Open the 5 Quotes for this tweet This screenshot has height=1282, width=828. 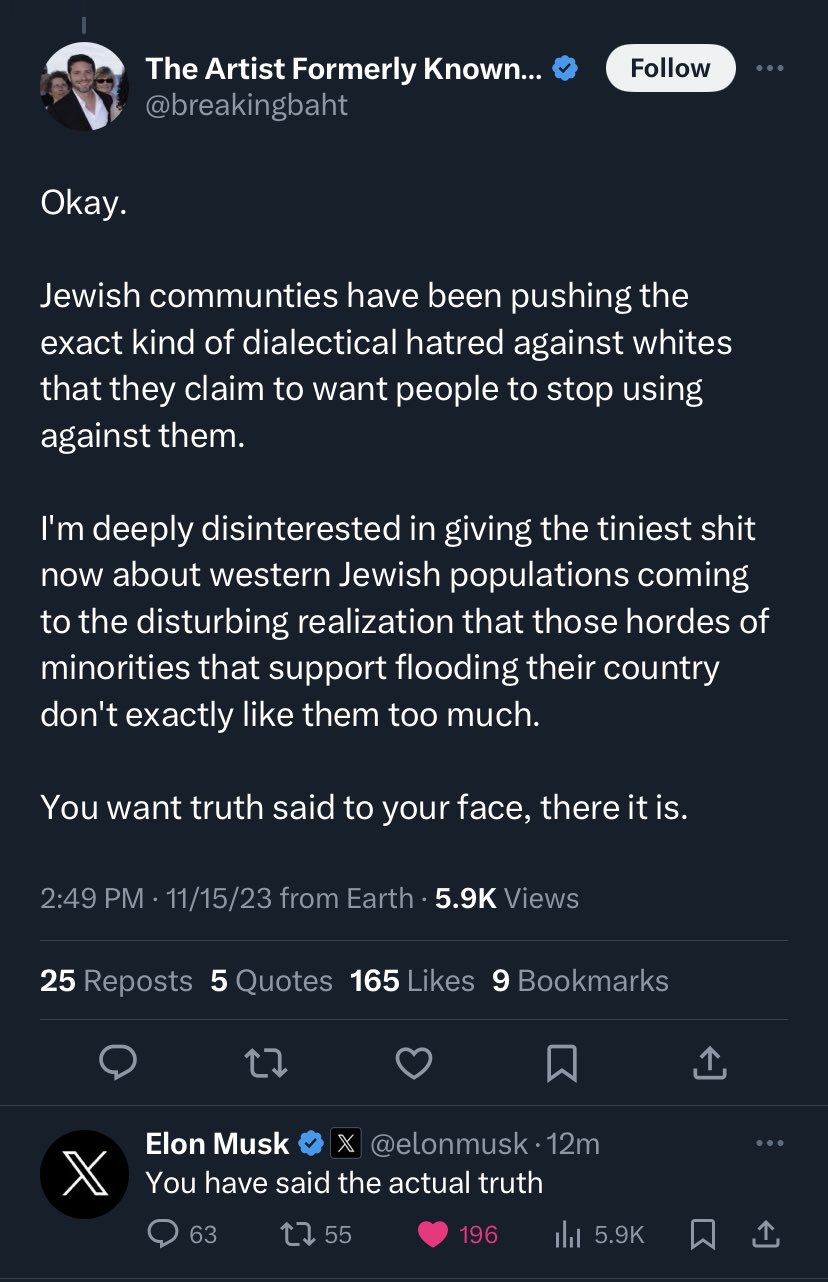[271, 980]
